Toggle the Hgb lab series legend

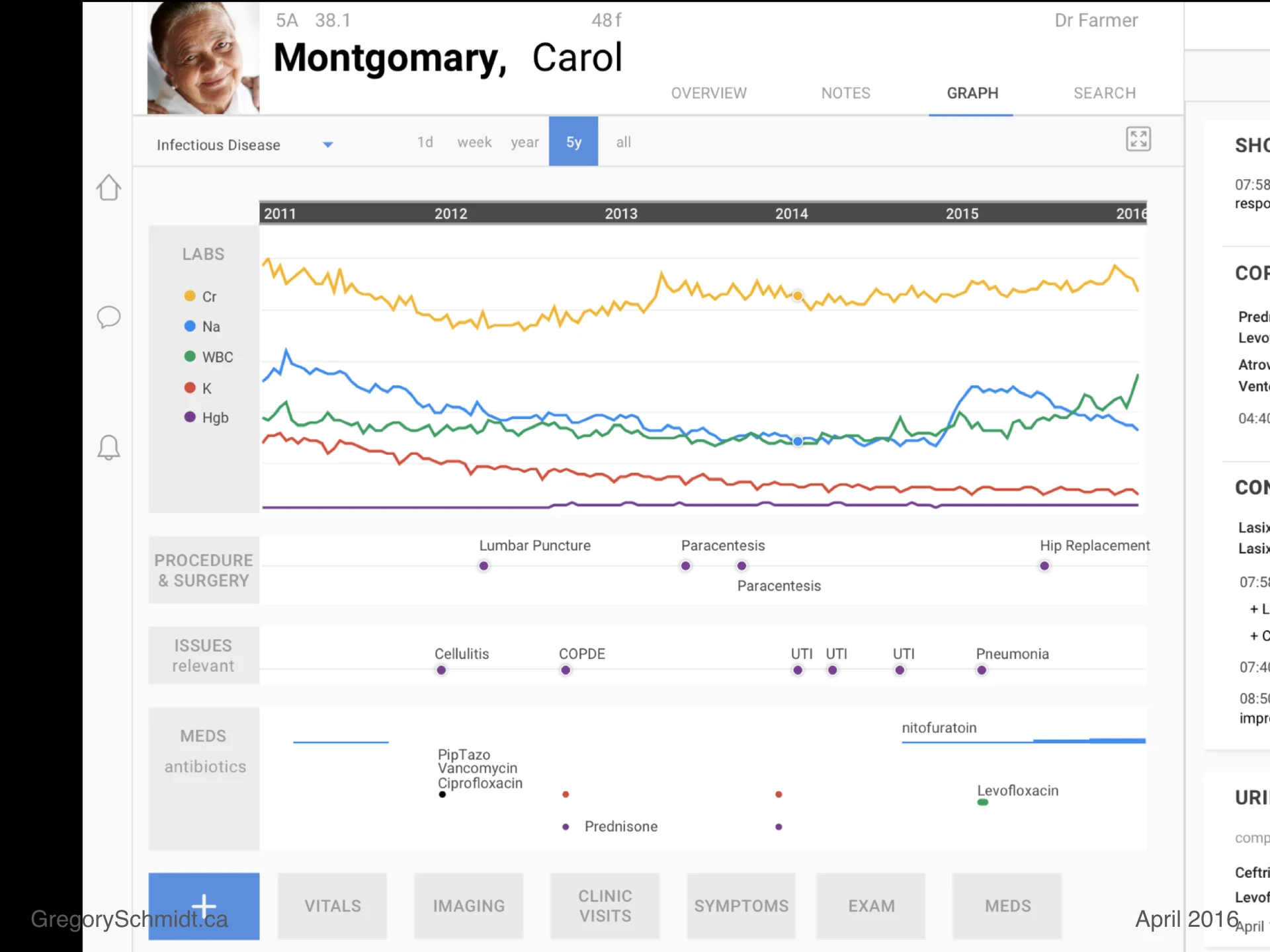214,418
